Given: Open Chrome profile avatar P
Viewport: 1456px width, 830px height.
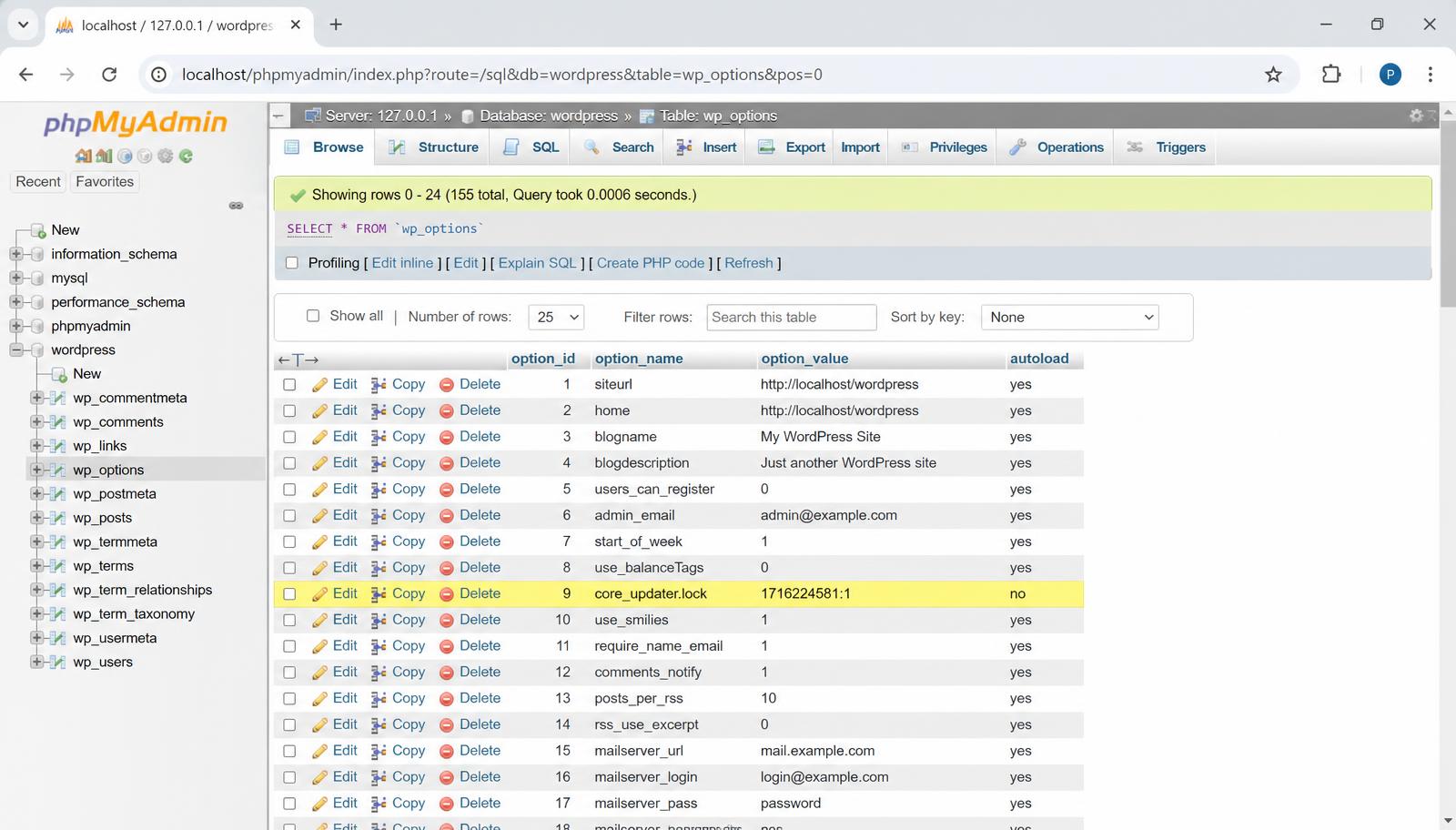Looking at the screenshot, I should click(x=1390, y=75).
